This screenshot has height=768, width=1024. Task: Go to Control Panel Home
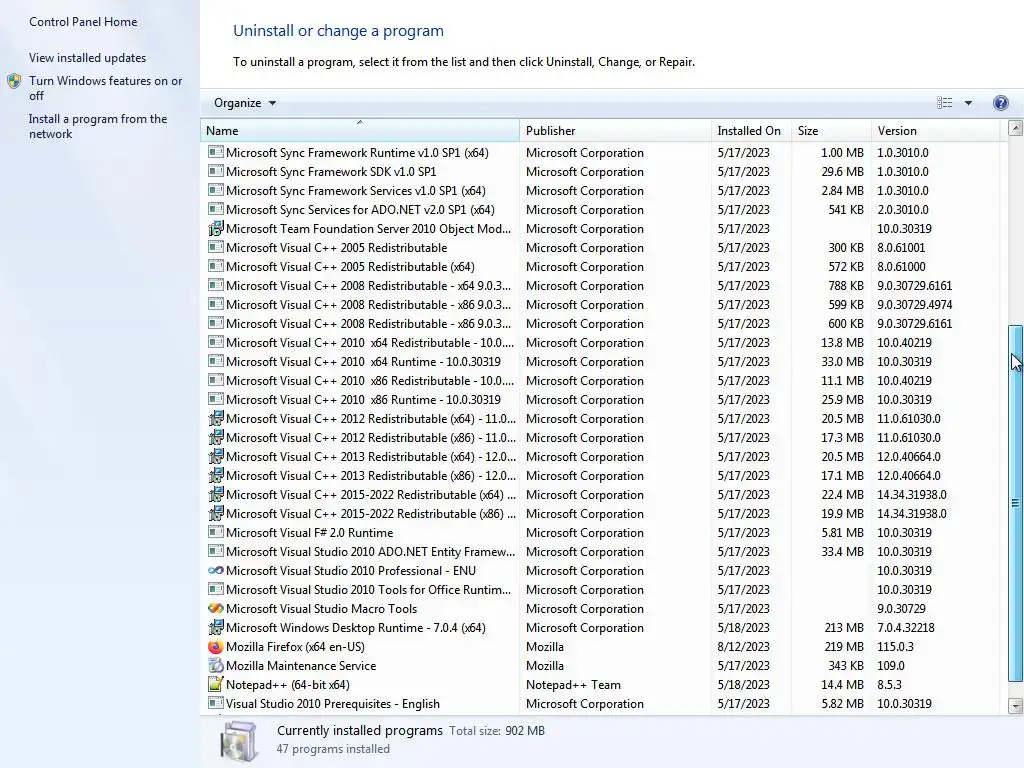coord(83,22)
